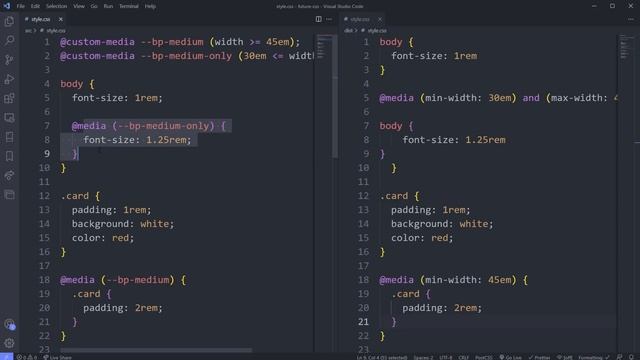Screen dimensions: 640x360
Task: Click 'background: white;' in the right editor
Action: (x=442, y=224)
